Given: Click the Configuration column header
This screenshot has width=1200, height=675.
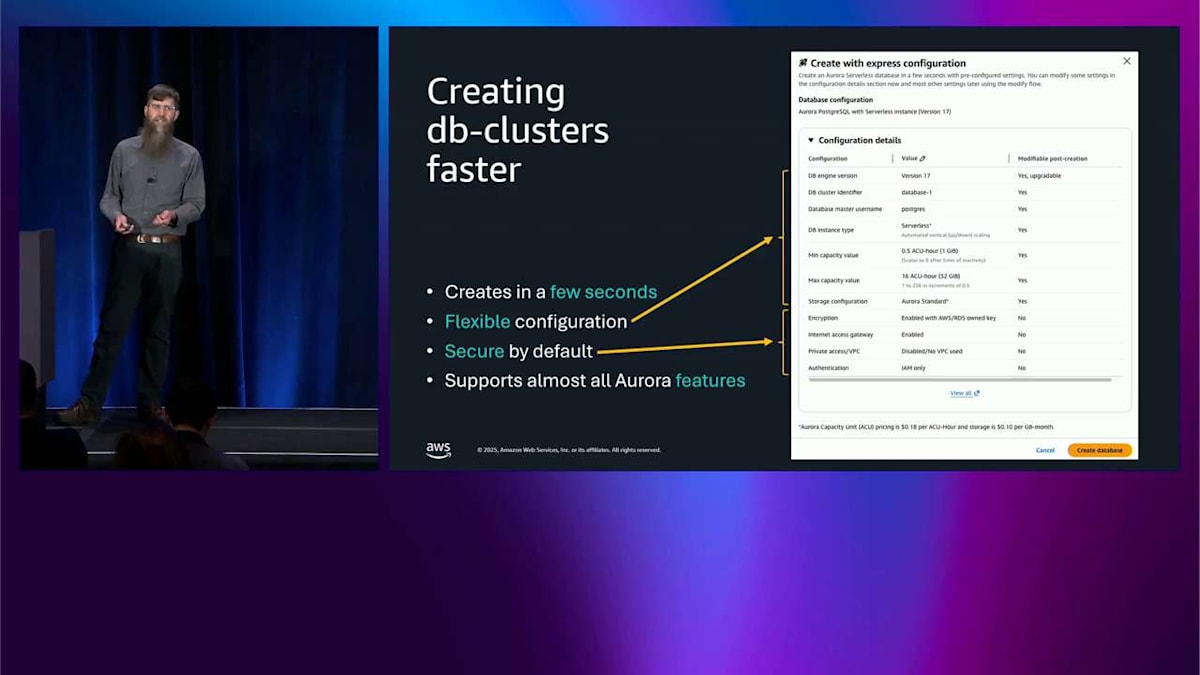Looking at the screenshot, I should point(828,158).
